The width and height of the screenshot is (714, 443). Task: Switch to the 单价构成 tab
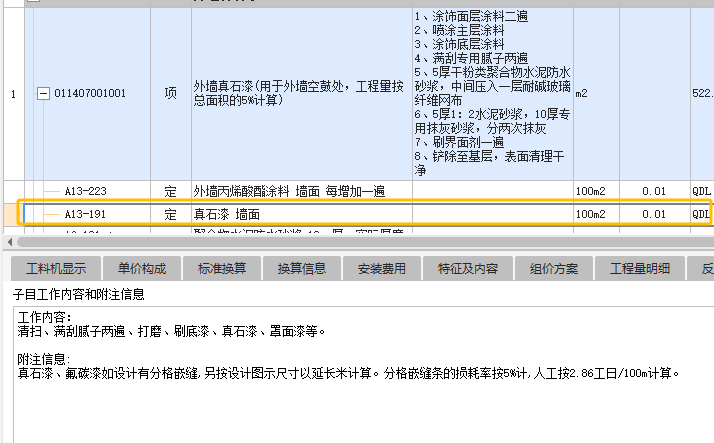coord(142,268)
